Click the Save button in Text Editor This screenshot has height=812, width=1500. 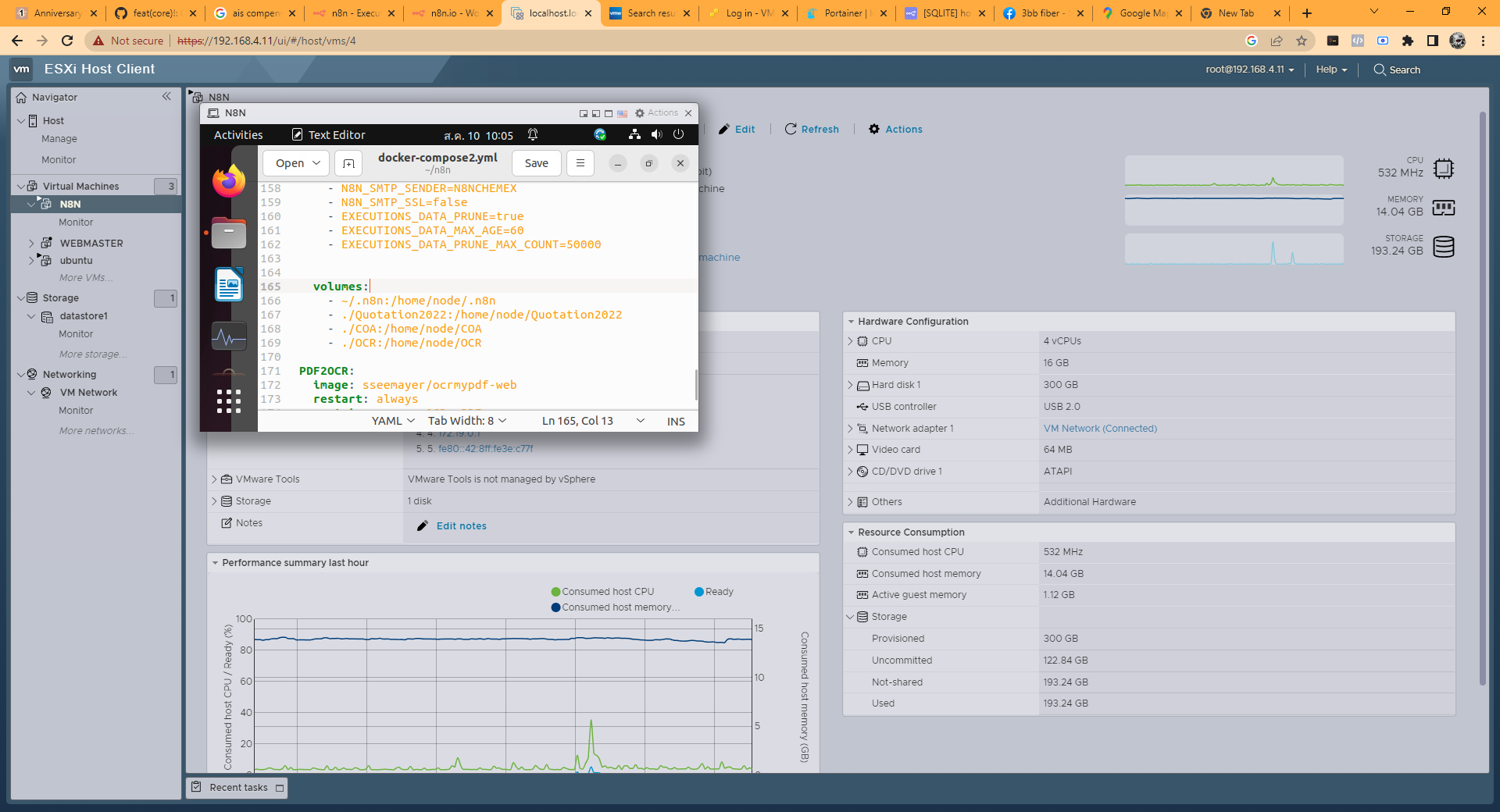click(536, 163)
